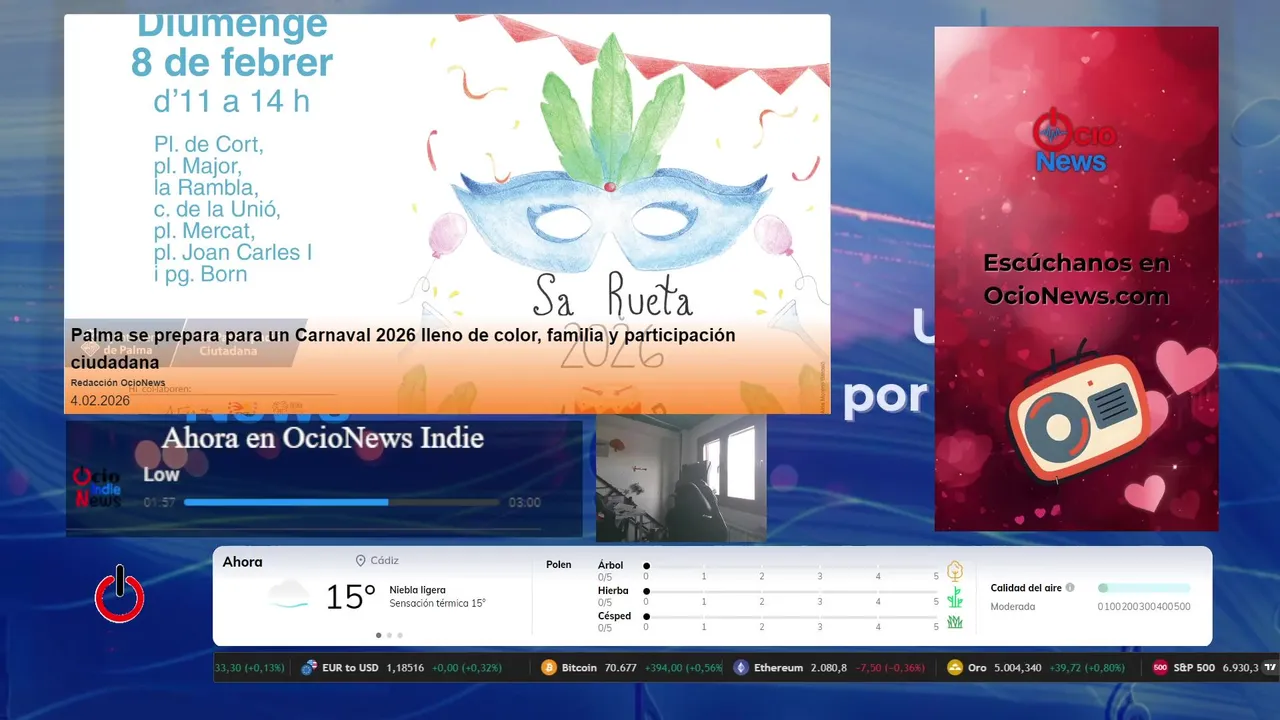Click the Polen section label
The width and height of the screenshot is (1280, 720).
[559, 565]
